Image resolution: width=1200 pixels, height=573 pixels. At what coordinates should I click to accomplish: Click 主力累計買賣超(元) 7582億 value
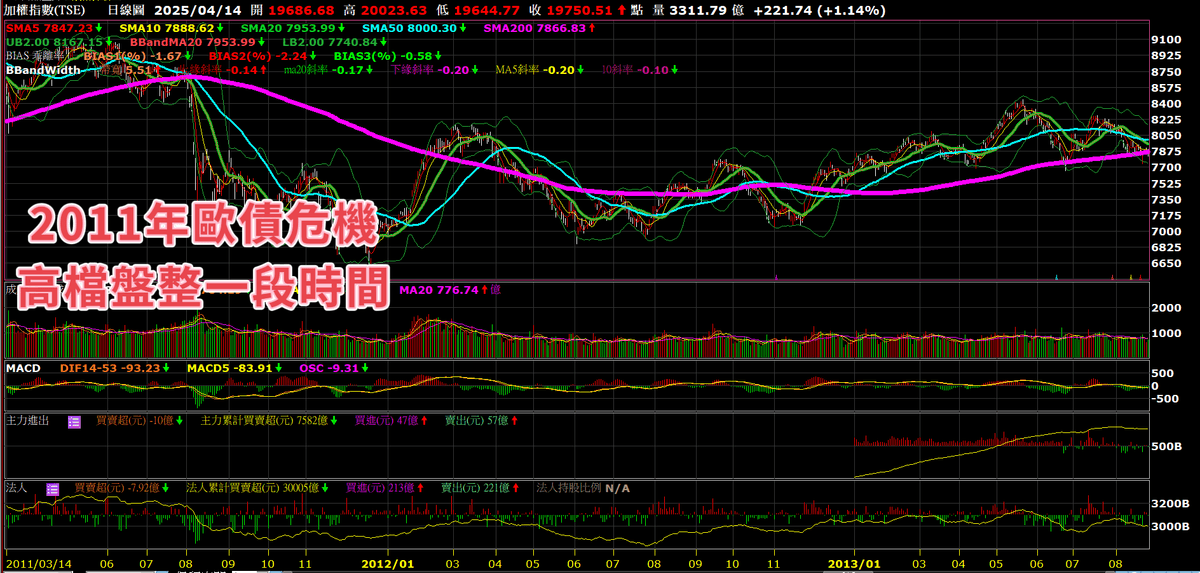[265, 423]
